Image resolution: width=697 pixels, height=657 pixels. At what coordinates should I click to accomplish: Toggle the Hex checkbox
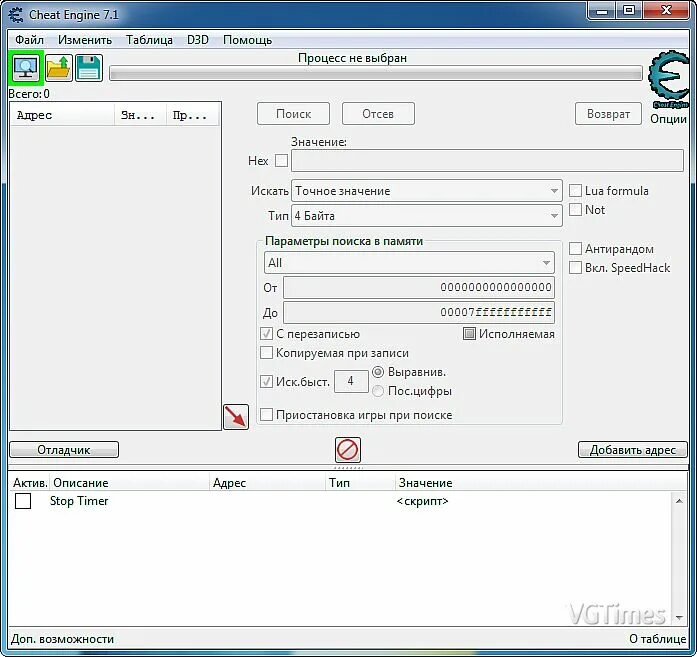coord(281,160)
